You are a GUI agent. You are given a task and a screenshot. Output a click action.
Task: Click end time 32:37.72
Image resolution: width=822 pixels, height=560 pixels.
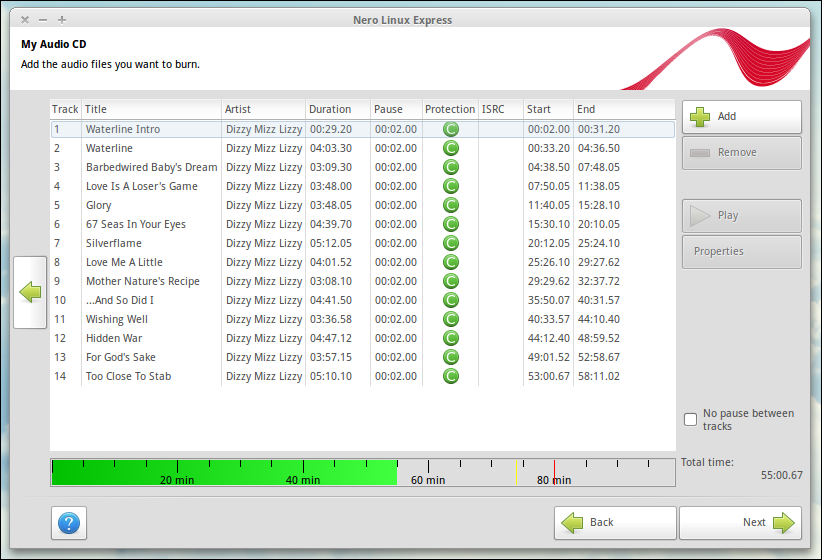pyautogui.click(x=599, y=281)
